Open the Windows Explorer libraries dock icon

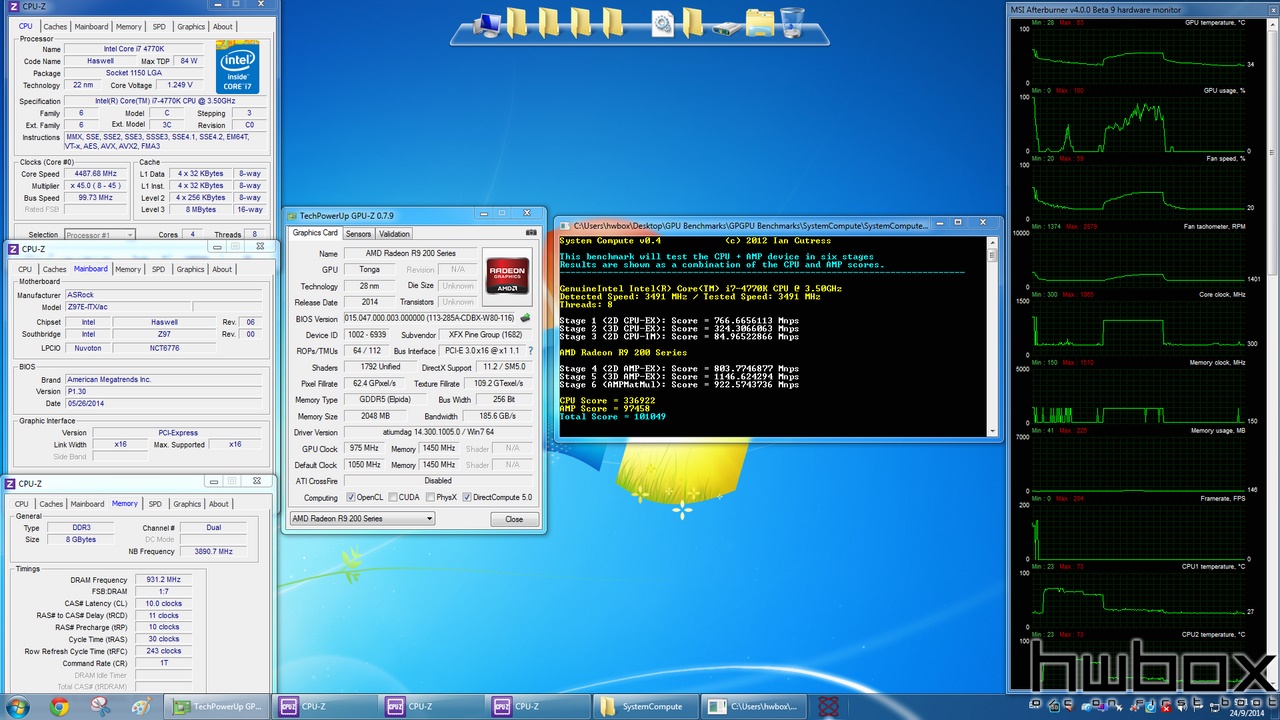tap(760, 23)
